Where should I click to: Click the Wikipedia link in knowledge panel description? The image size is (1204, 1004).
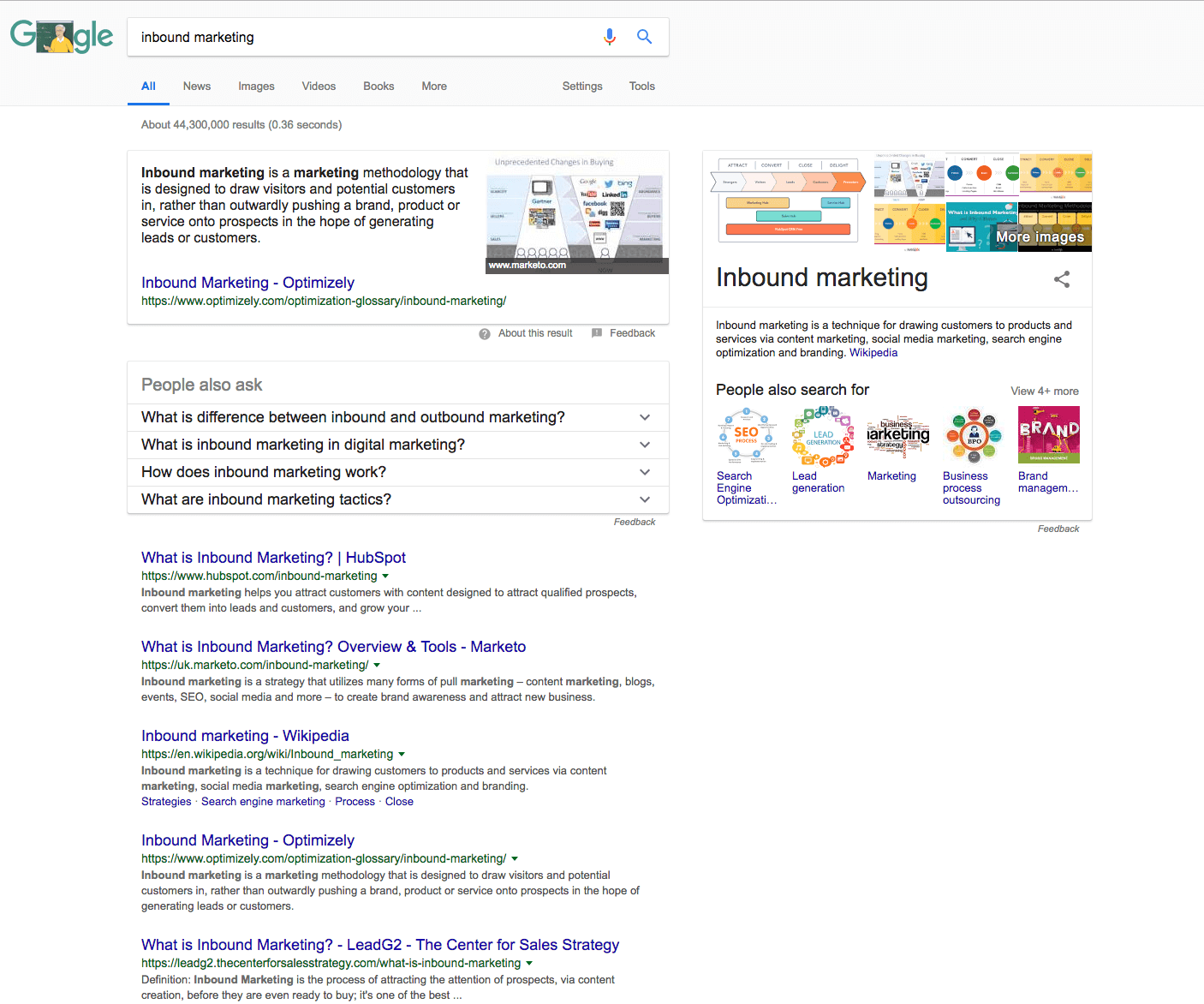873,353
